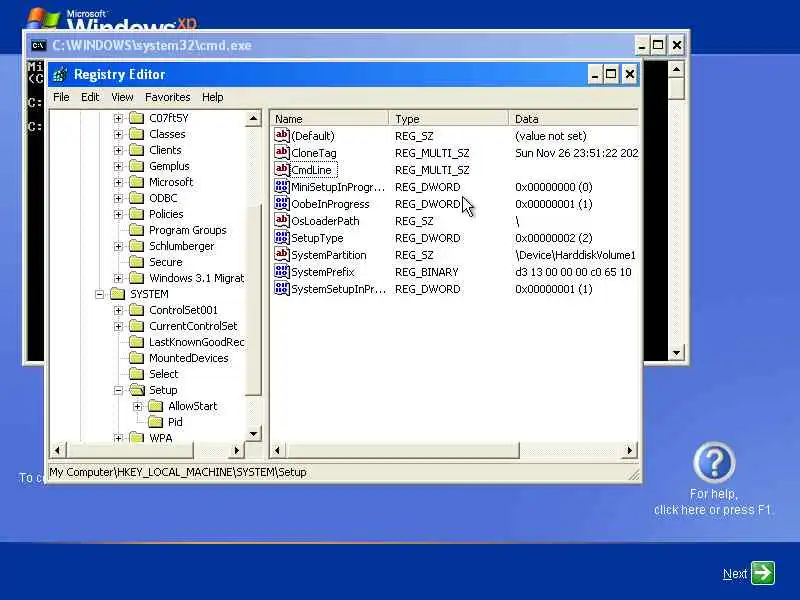800x600 pixels.
Task: Expand the C07ft5Y key
Action: click(x=118, y=118)
